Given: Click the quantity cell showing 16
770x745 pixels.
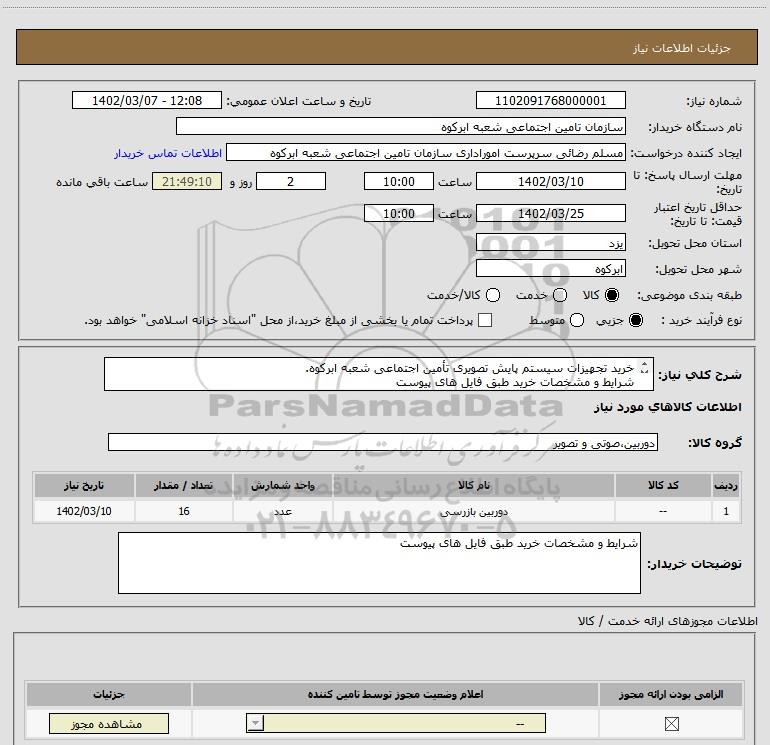Looking at the screenshot, I should [184, 511].
